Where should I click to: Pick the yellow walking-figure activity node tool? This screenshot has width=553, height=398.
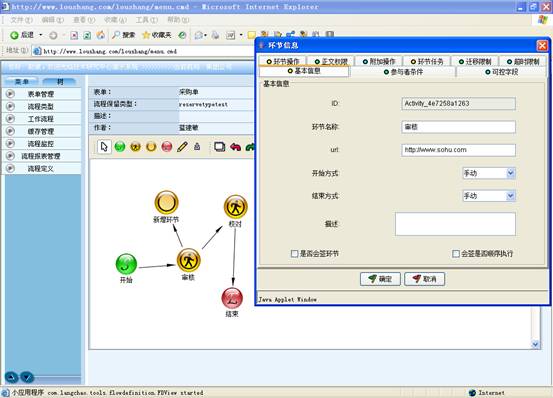pos(135,147)
